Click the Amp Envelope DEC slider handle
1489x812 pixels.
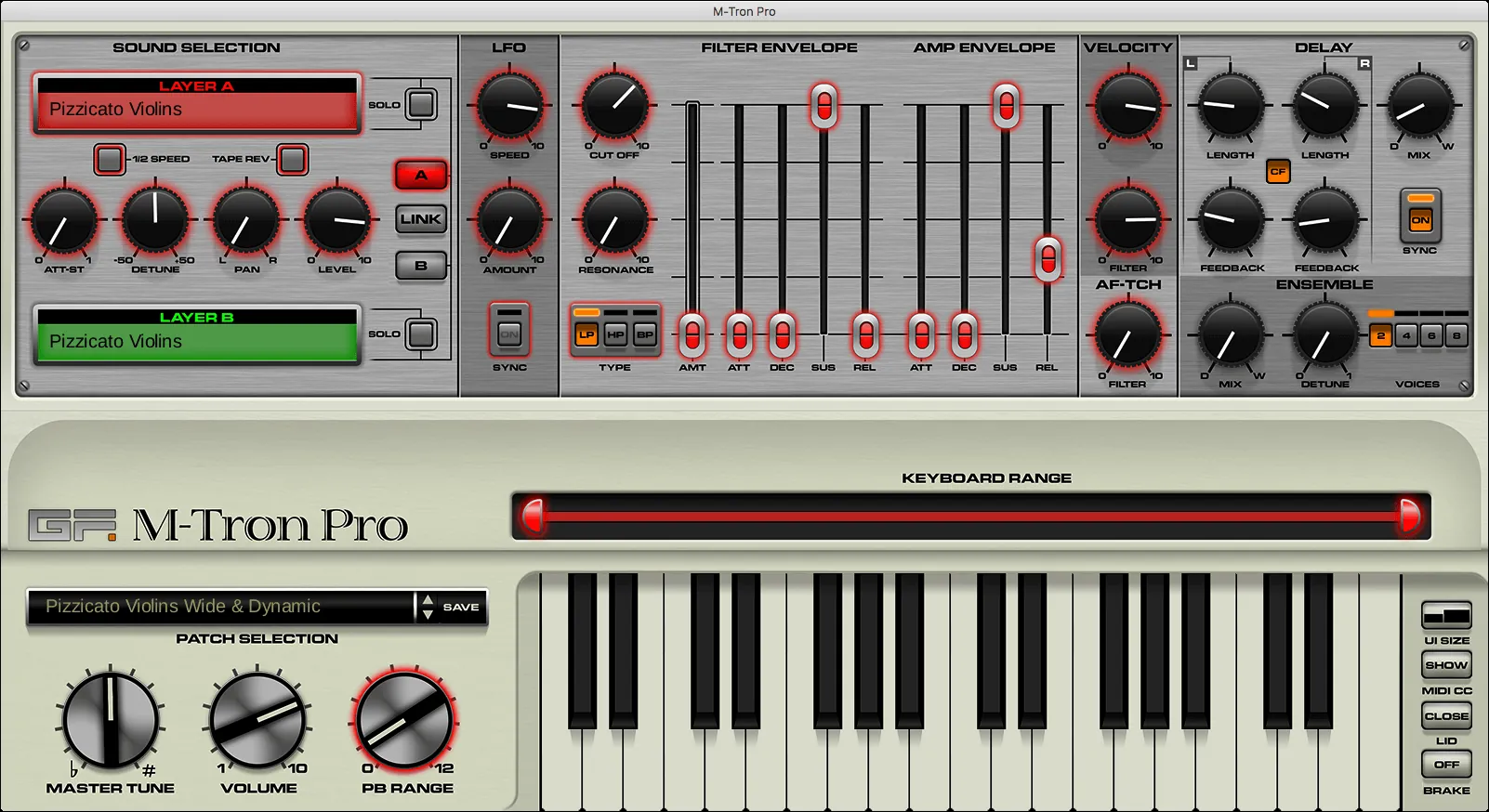965,334
